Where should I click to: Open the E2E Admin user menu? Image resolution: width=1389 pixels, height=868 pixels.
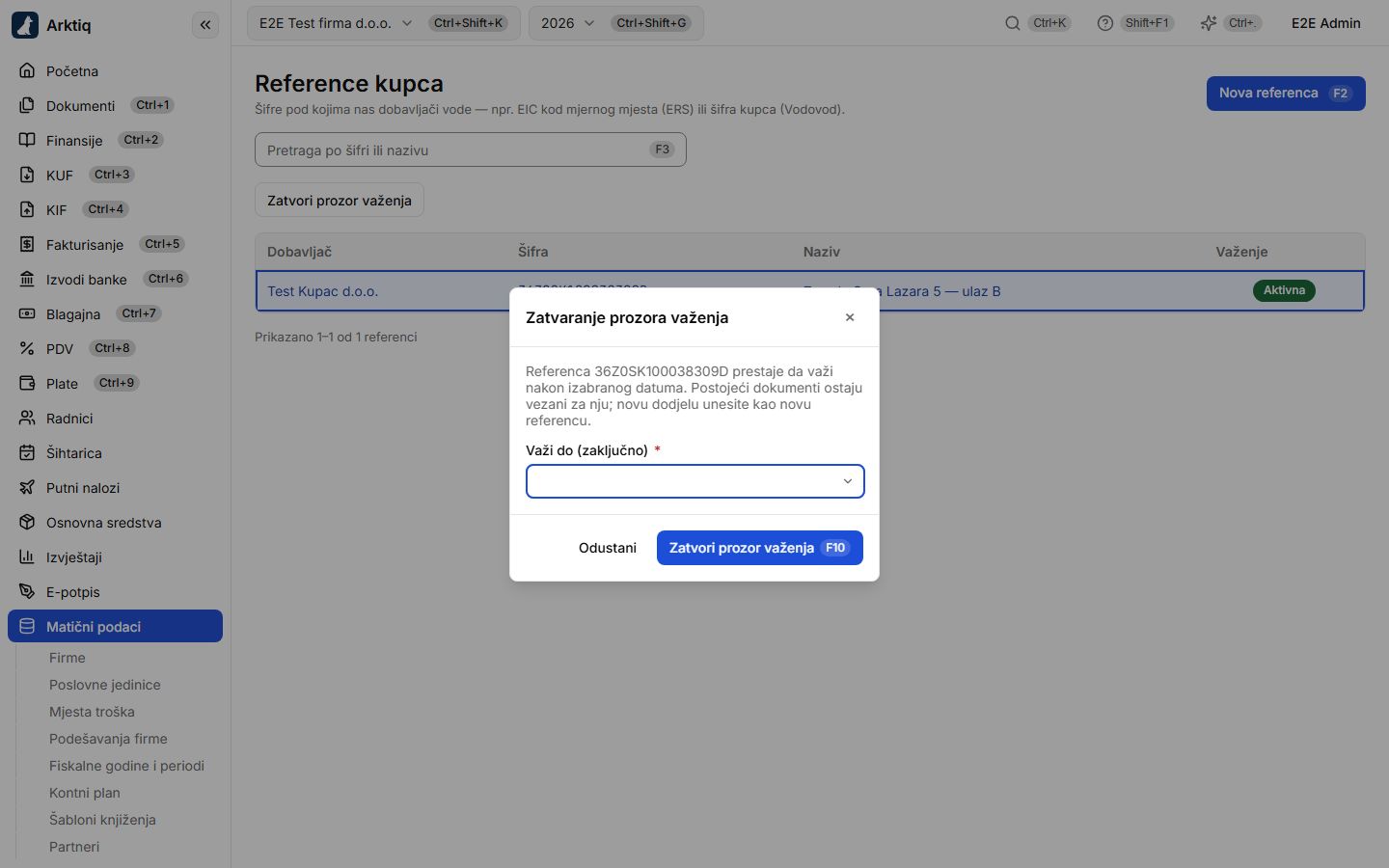click(1326, 23)
